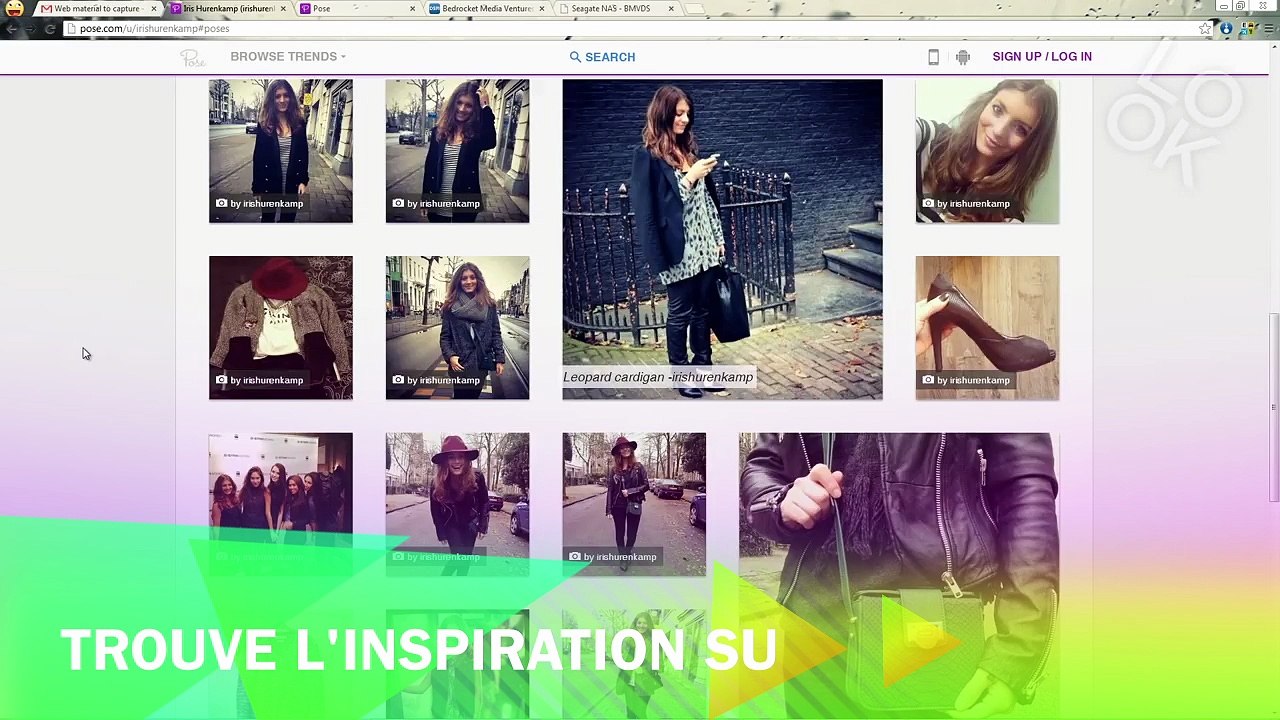Bookmark the page with the star icon
The height and width of the screenshot is (720, 1280).
pyautogui.click(x=1205, y=29)
